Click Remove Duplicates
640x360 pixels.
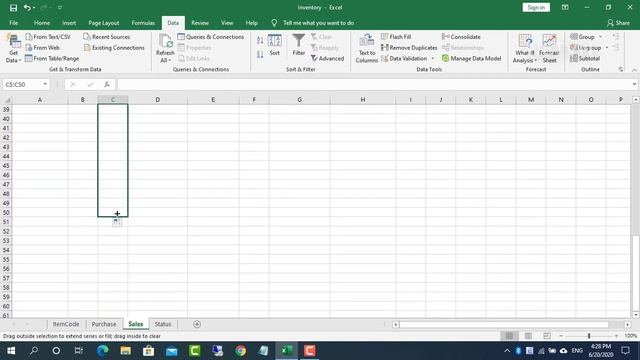409,48
